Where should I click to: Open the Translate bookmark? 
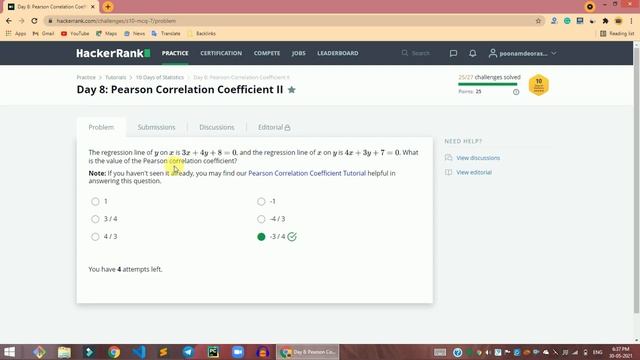166,33
